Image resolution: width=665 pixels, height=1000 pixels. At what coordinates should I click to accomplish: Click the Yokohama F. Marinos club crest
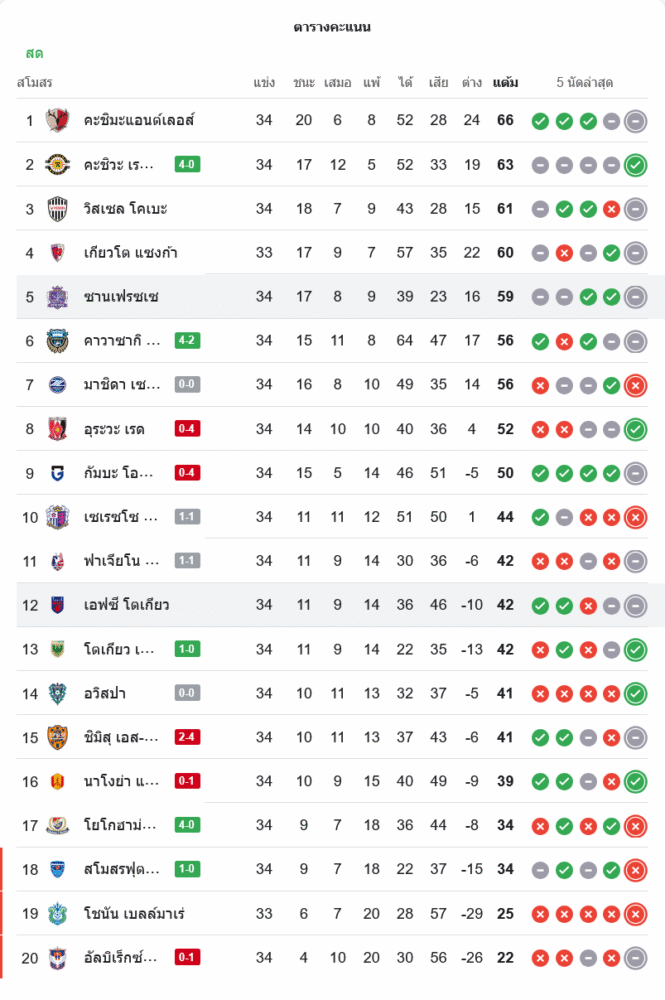pos(57,825)
